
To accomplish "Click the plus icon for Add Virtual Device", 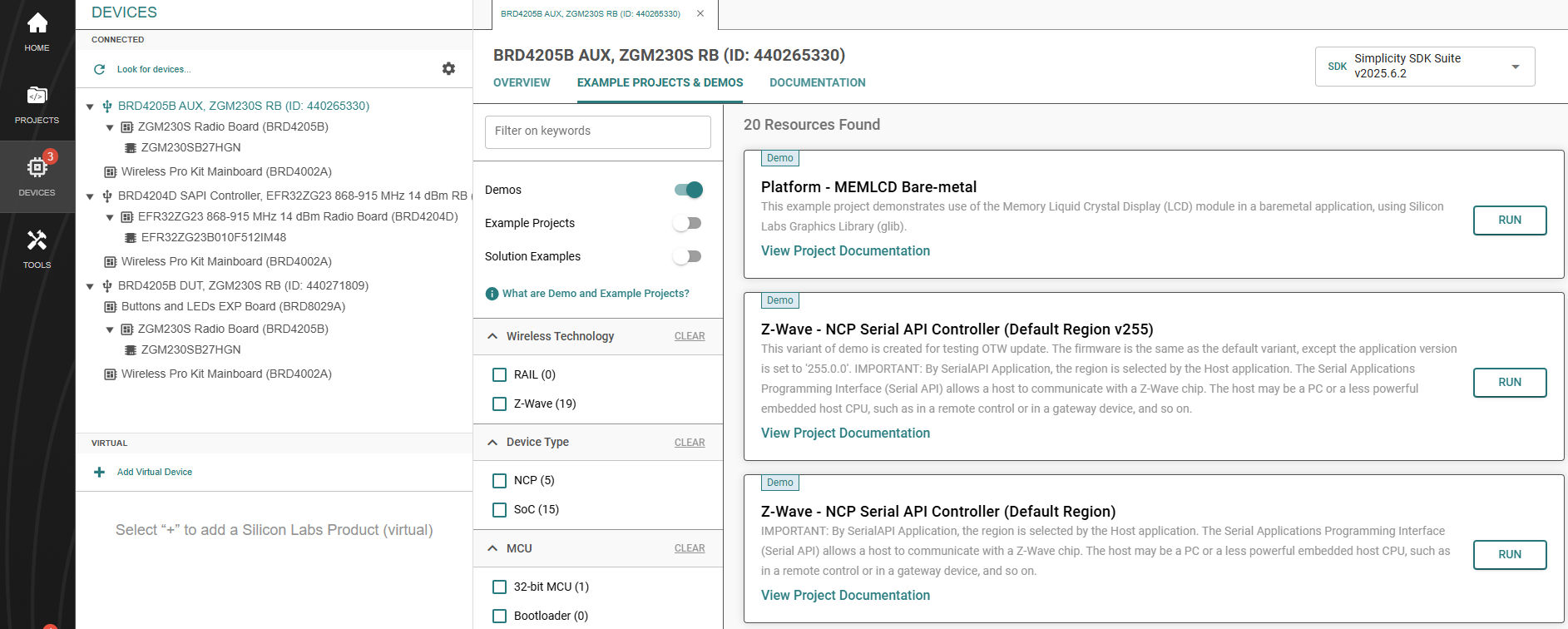I will click(99, 473).
